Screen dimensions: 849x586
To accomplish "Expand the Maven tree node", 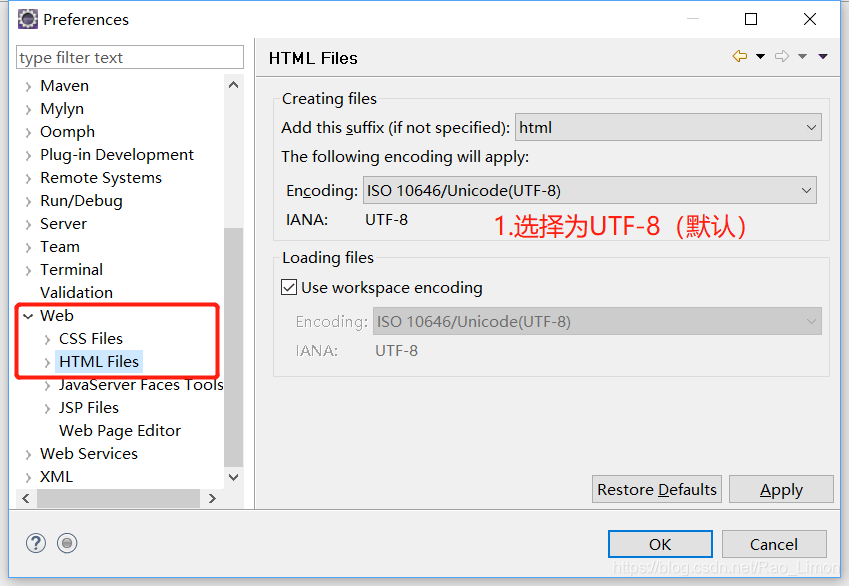I will (x=28, y=86).
